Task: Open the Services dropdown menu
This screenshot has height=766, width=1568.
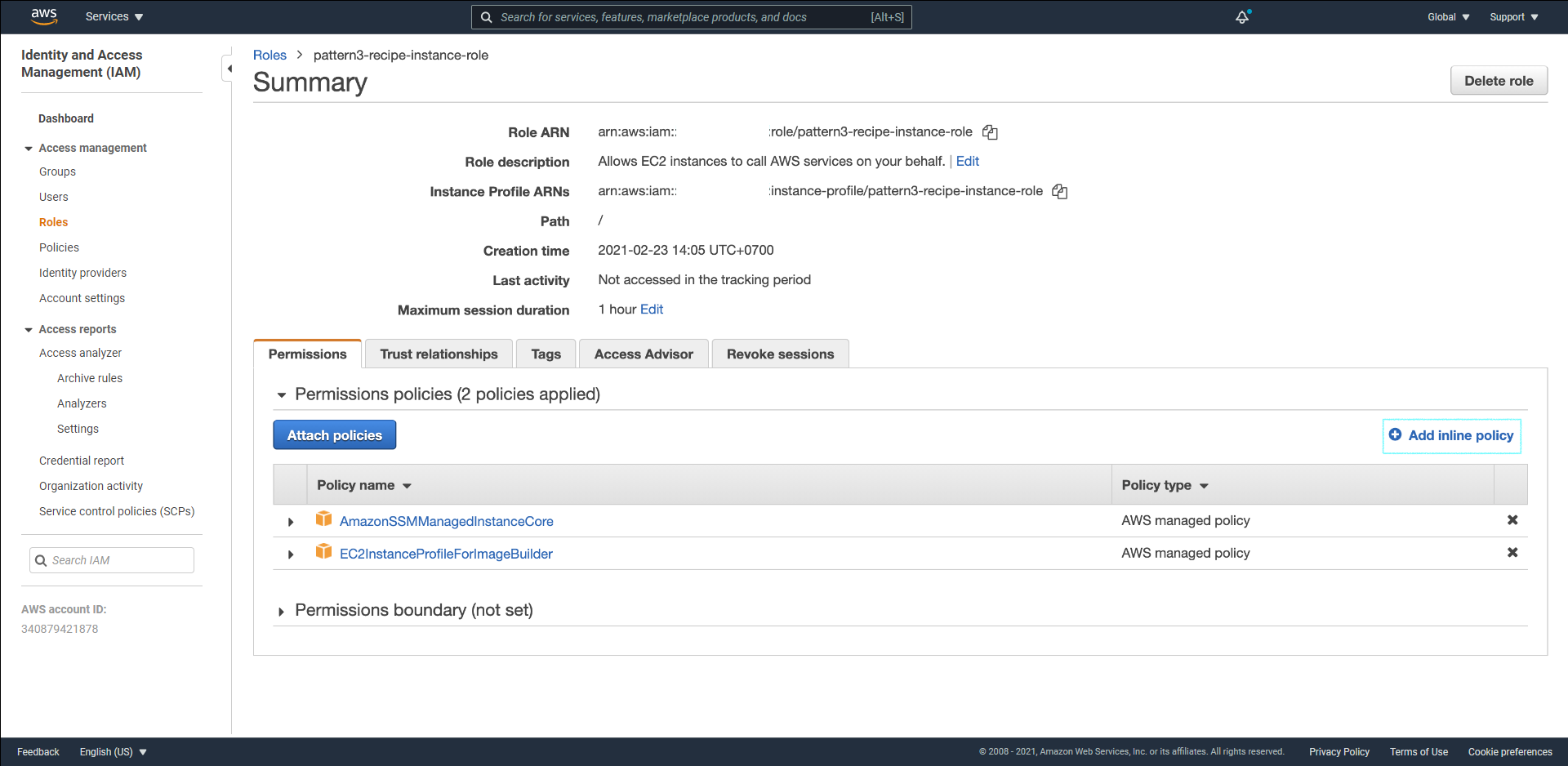Action: click(x=114, y=16)
